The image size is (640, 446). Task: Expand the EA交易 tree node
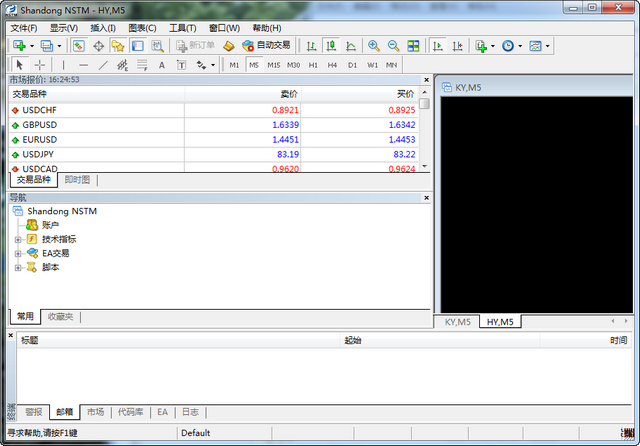pos(18,253)
